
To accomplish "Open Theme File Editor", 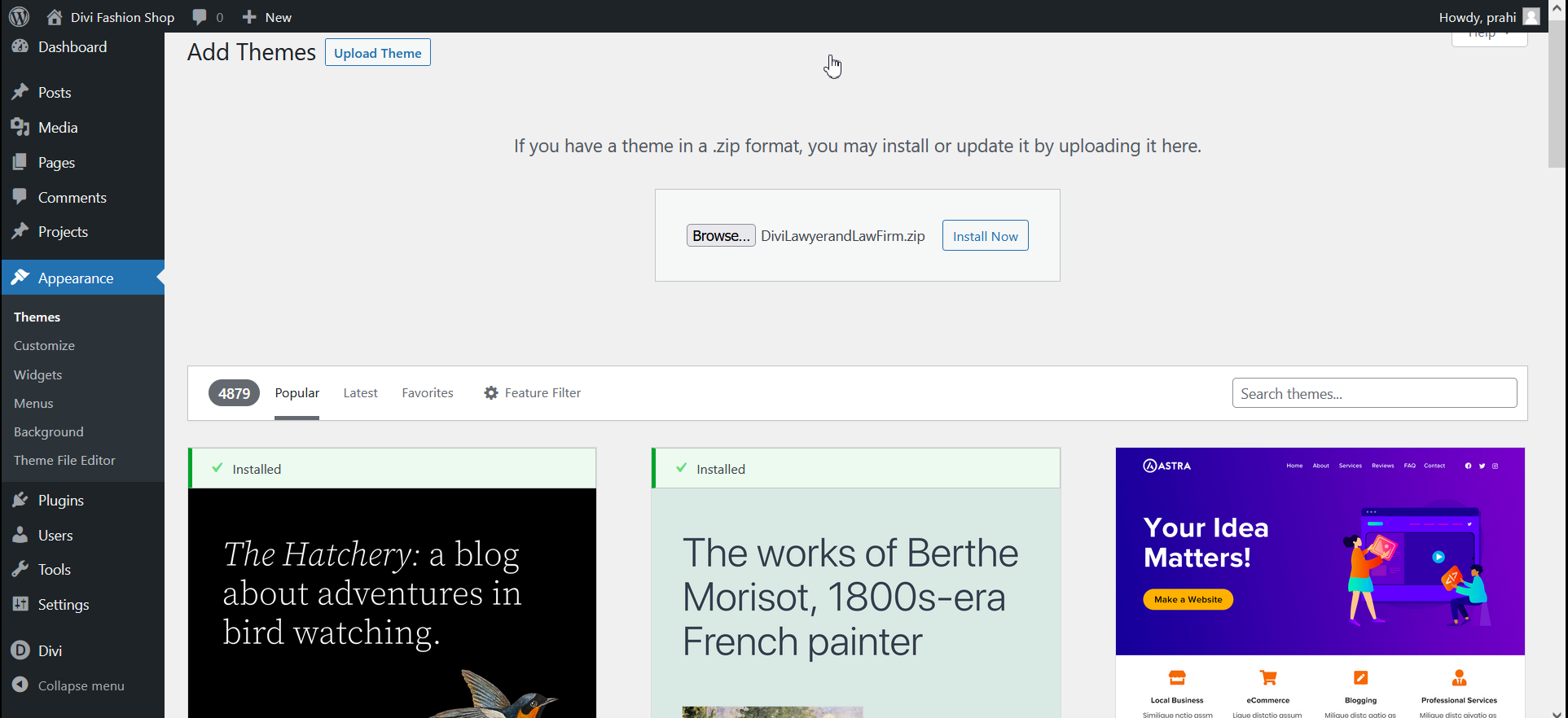I will click(x=64, y=460).
